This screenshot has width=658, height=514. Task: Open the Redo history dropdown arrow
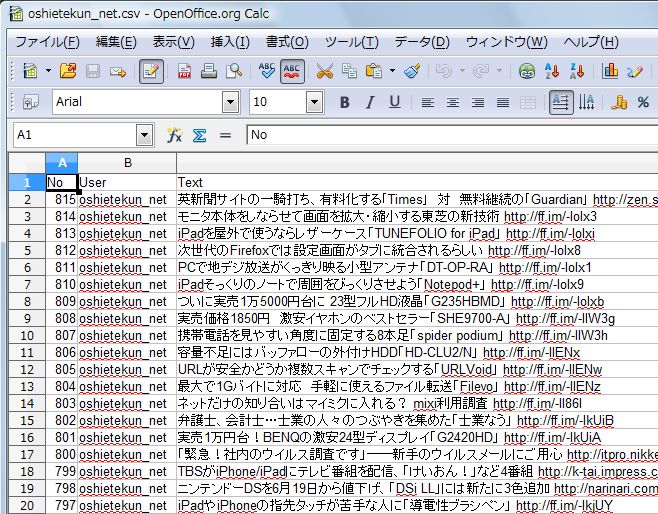coord(499,71)
